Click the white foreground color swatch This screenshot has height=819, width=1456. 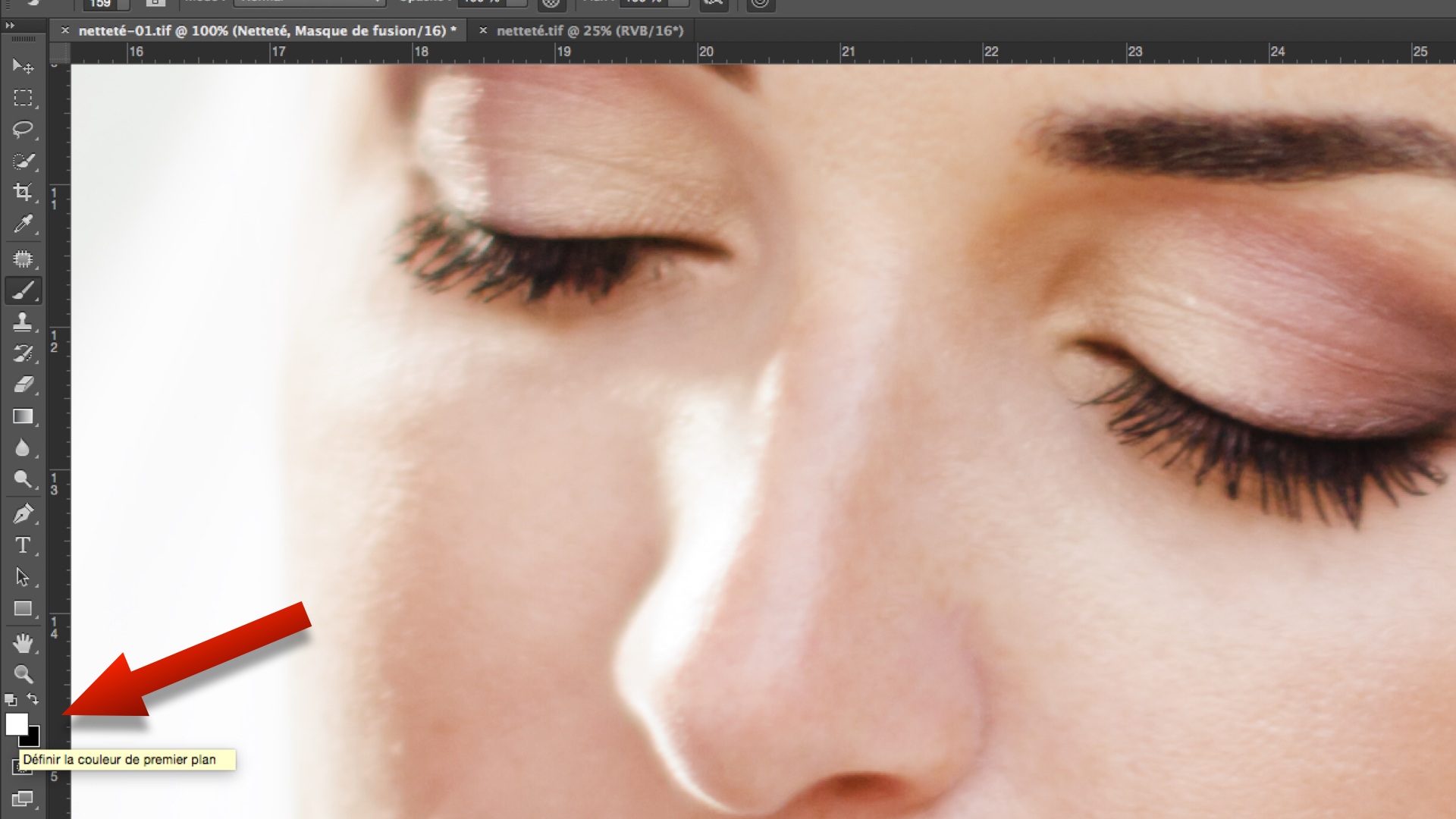[15, 723]
